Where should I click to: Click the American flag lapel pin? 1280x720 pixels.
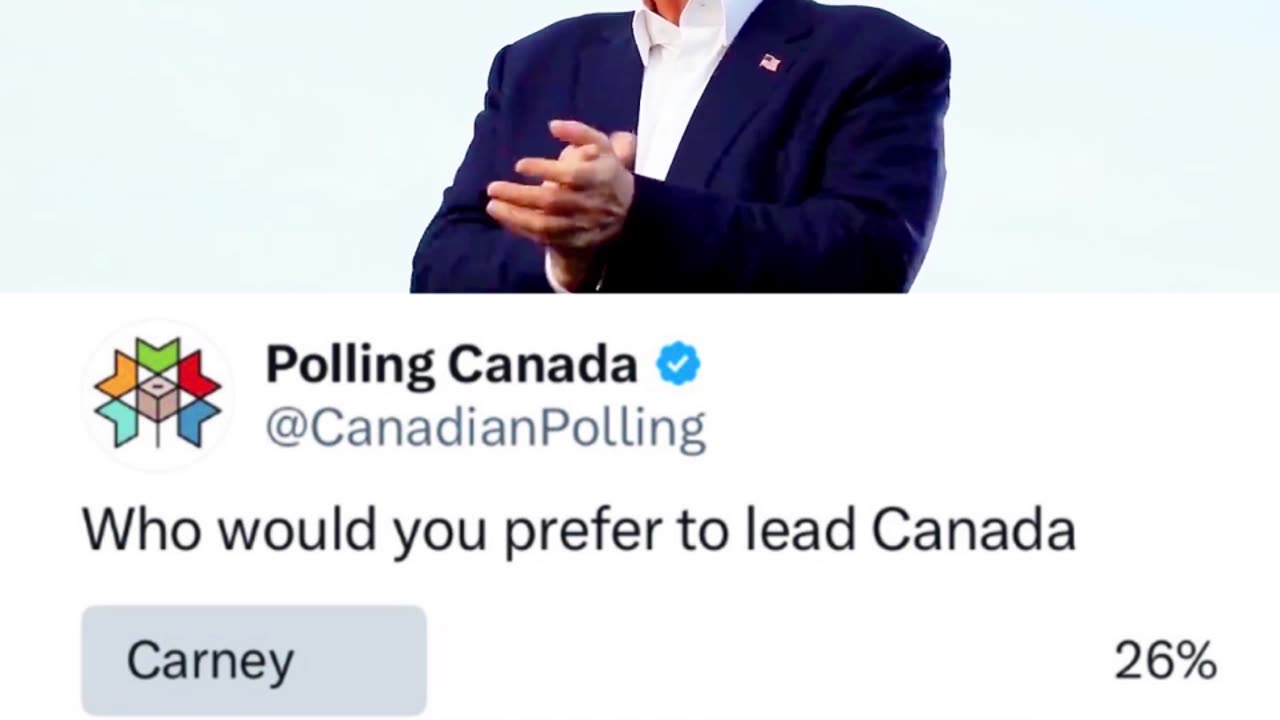point(769,63)
